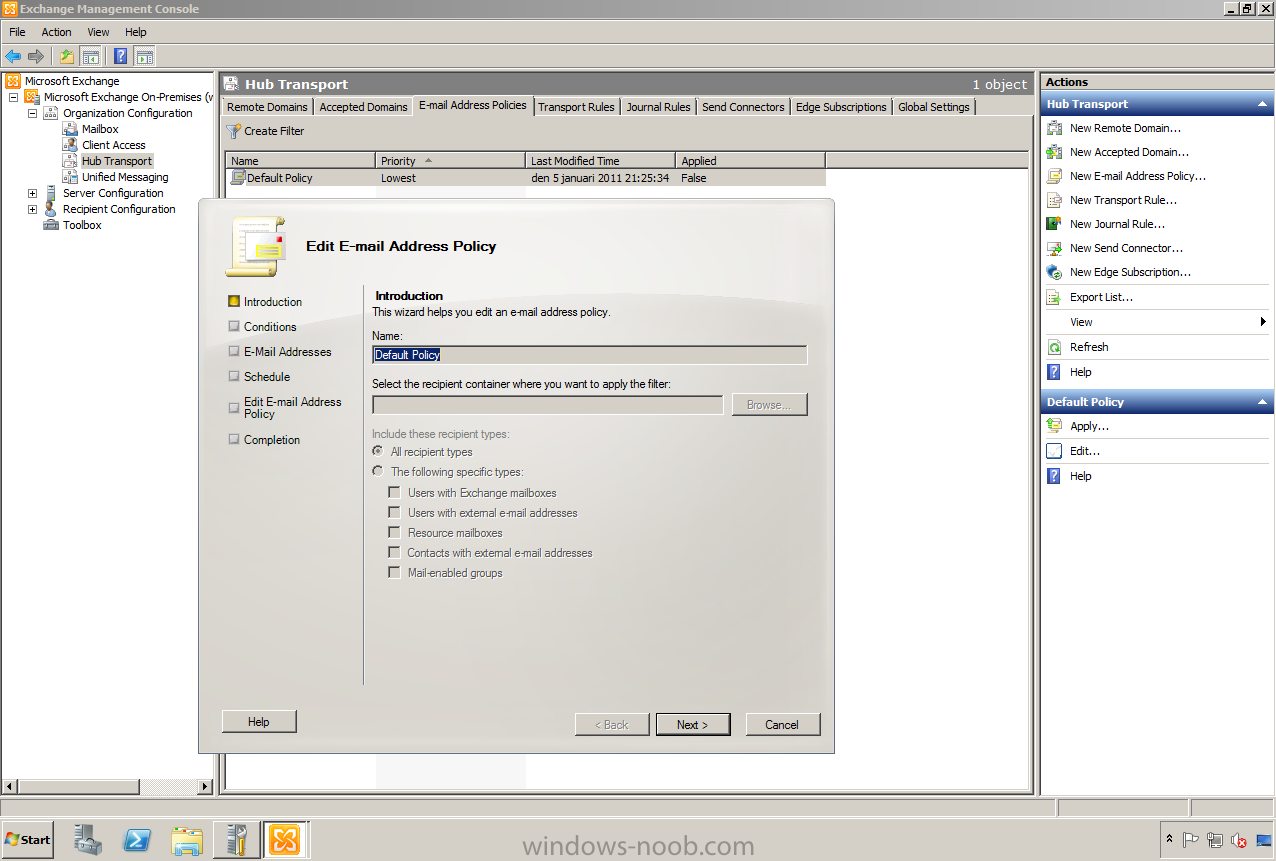Click the New Accepted Domain action icon
The width and height of the screenshot is (1276, 861).
pyautogui.click(x=1054, y=152)
